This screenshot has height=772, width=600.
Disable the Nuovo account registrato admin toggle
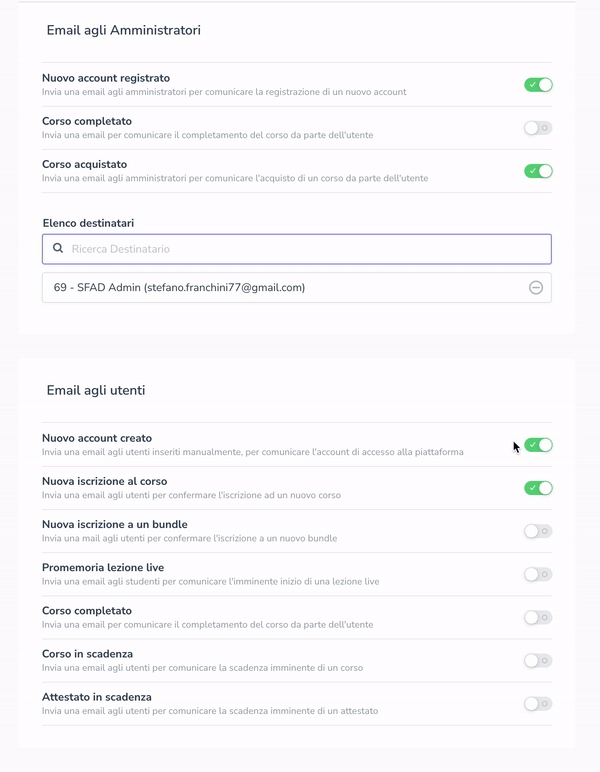pos(538,85)
